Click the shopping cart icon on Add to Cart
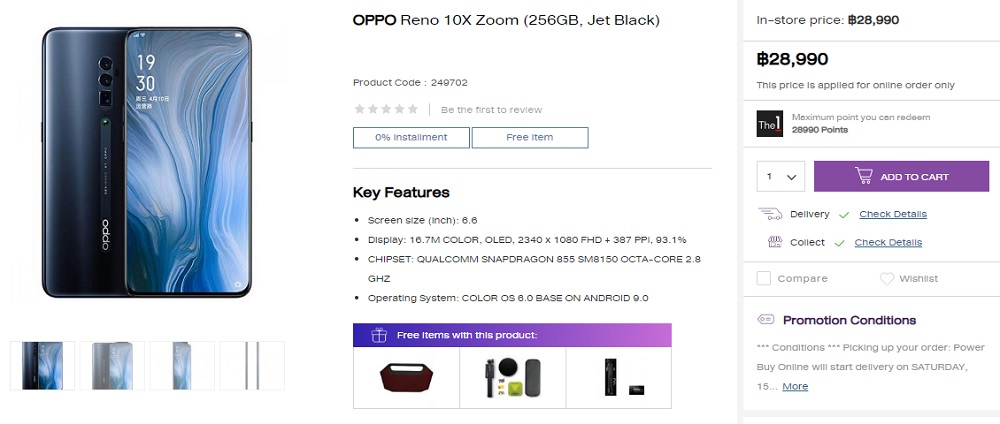This screenshot has height=424, width=1000. point(864,177)
